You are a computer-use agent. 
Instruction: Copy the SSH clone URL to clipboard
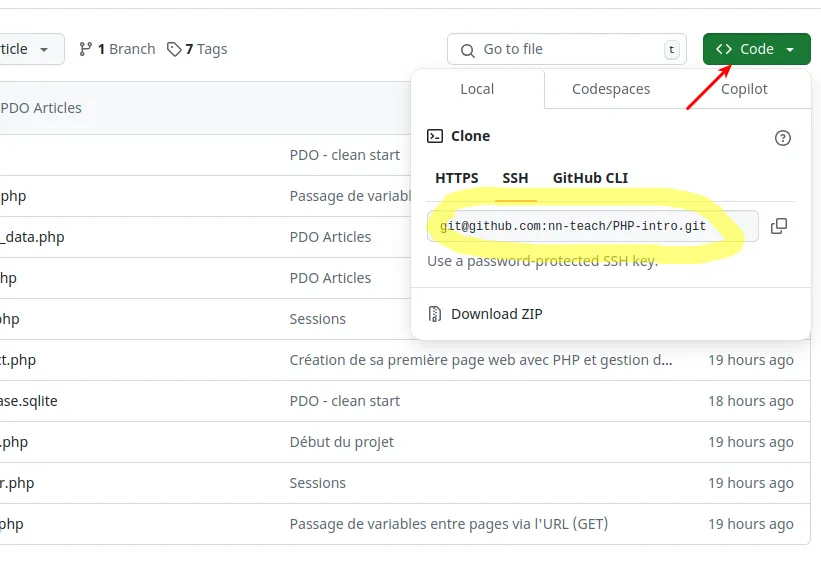click(779, 226)
